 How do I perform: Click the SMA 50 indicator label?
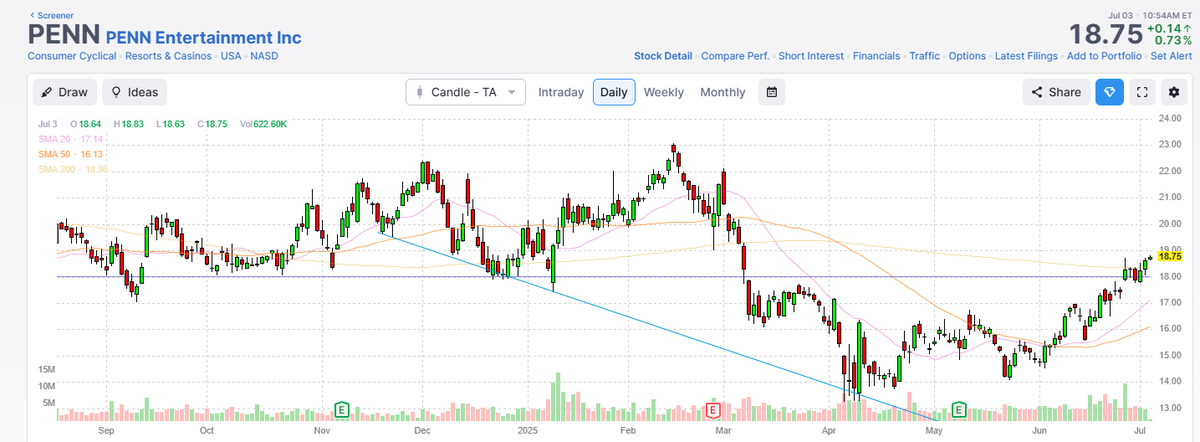(x=71, y=154)
